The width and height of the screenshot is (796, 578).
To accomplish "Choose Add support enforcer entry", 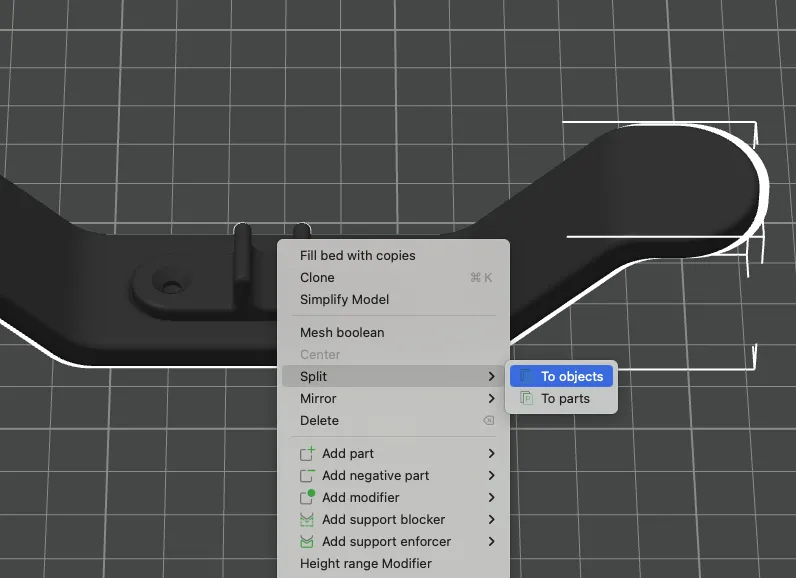I will tap(393, 541).
